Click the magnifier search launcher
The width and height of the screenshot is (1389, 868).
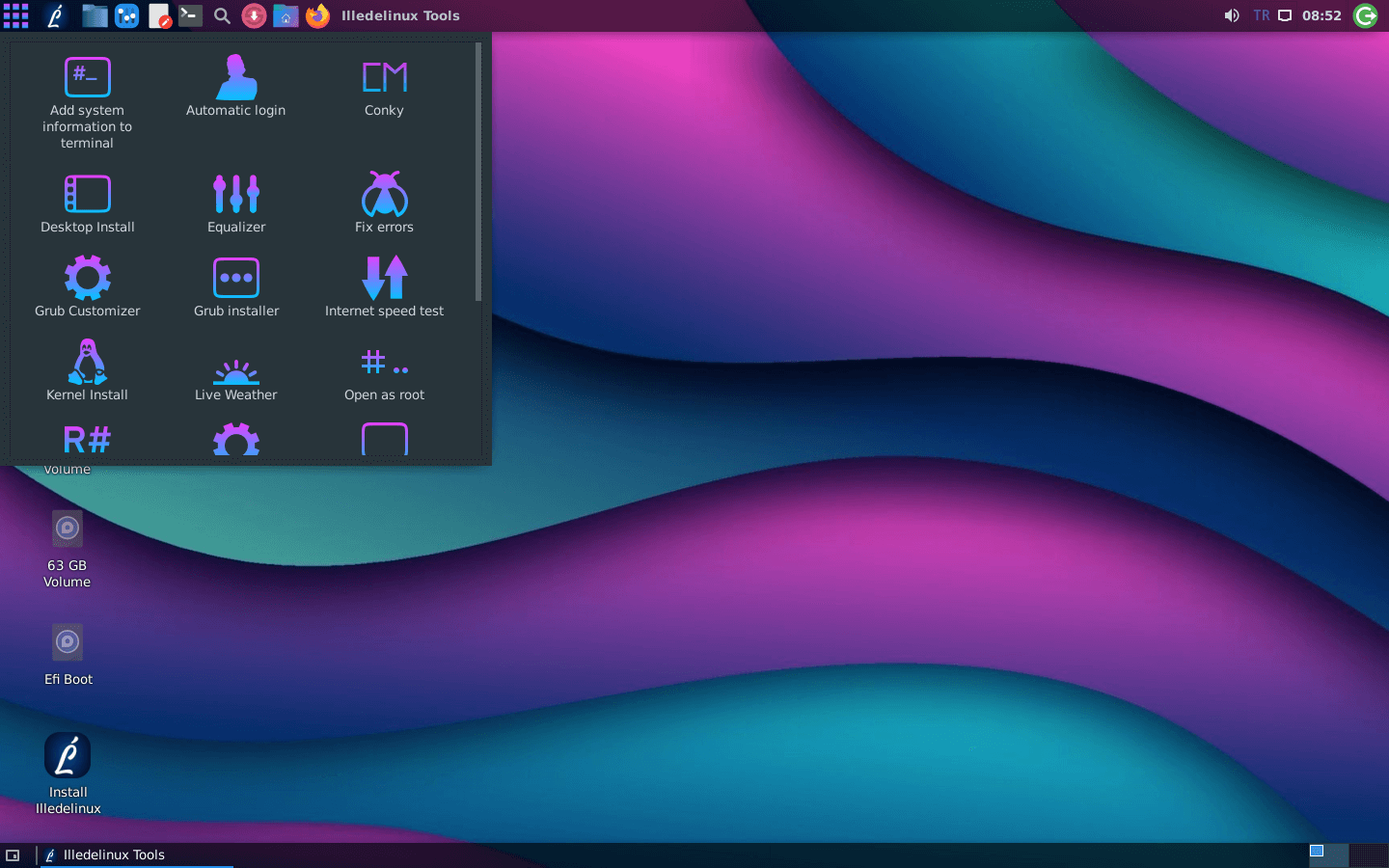[x=222, y=15]
